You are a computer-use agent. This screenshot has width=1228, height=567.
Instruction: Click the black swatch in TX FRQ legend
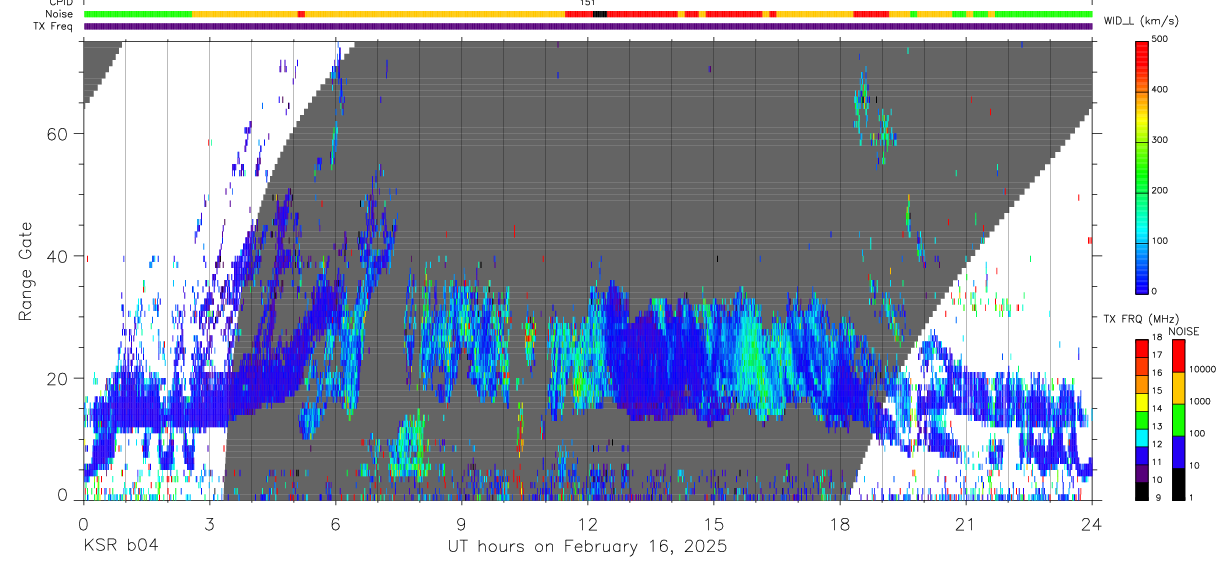tap(1142, 489)
